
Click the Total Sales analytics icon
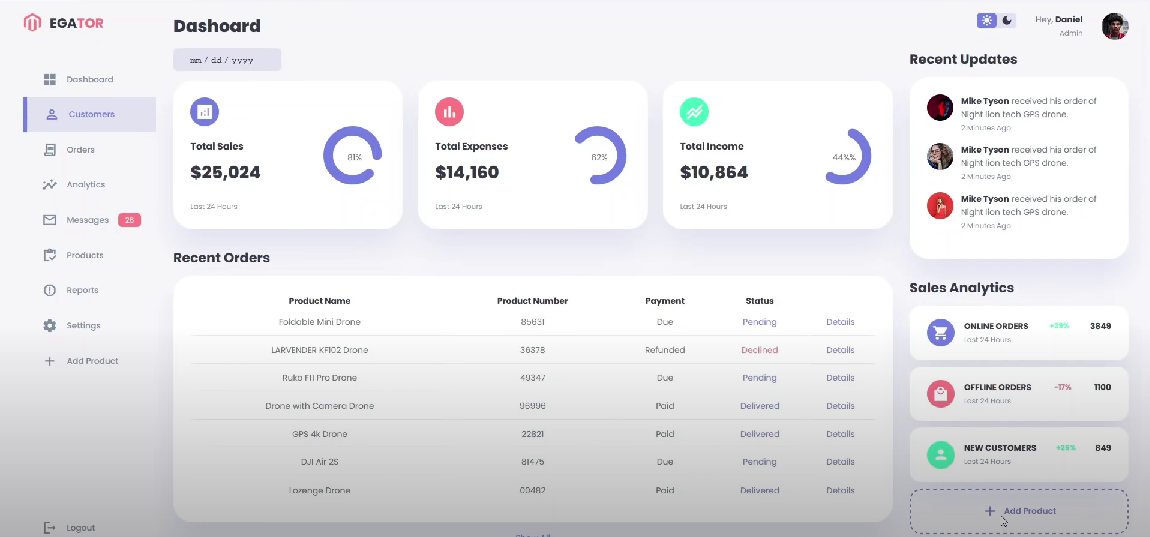point(205,112)
